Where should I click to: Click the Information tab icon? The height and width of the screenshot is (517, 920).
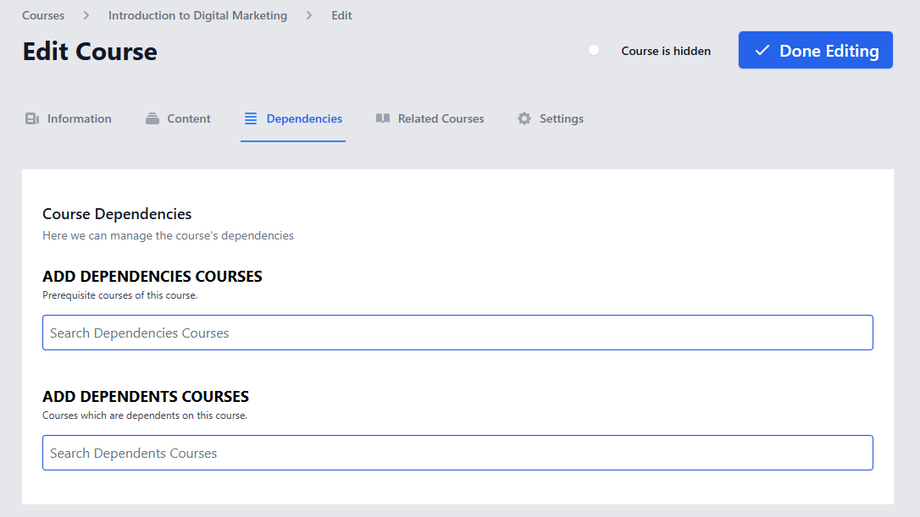(32, 119)
